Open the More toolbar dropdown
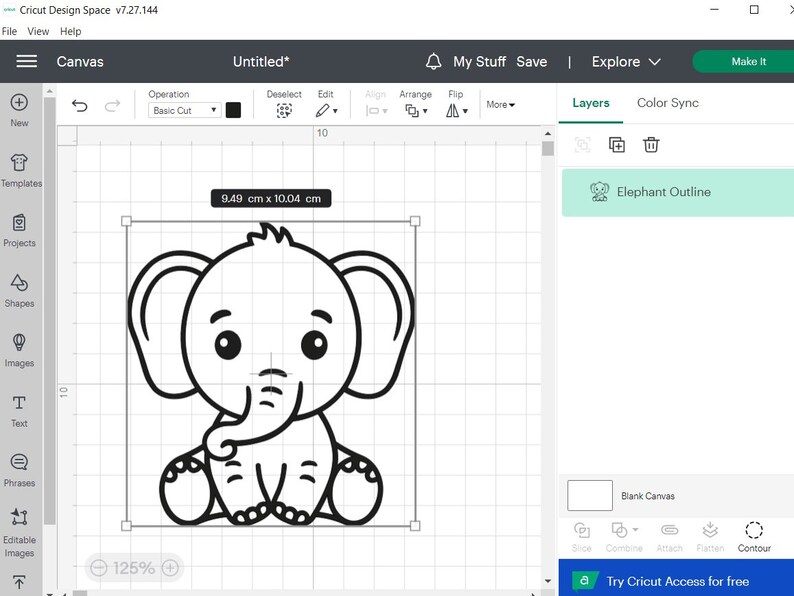 click(500, 104)
